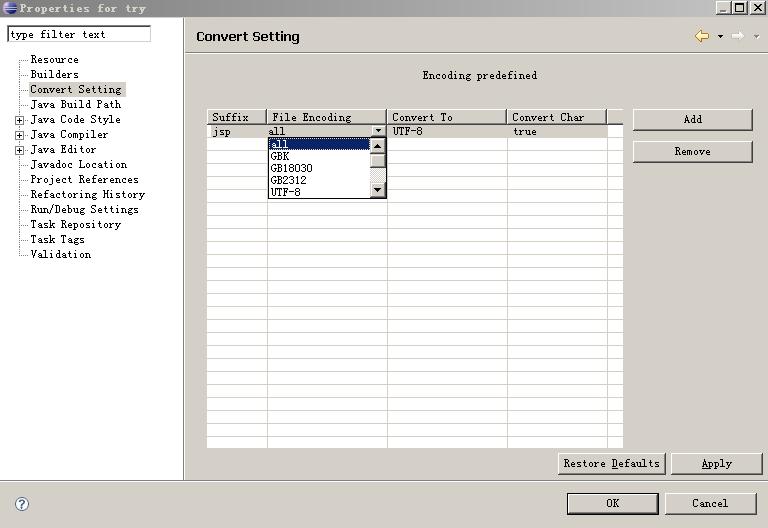Open the help question mark icon

(x=22, y=504)
